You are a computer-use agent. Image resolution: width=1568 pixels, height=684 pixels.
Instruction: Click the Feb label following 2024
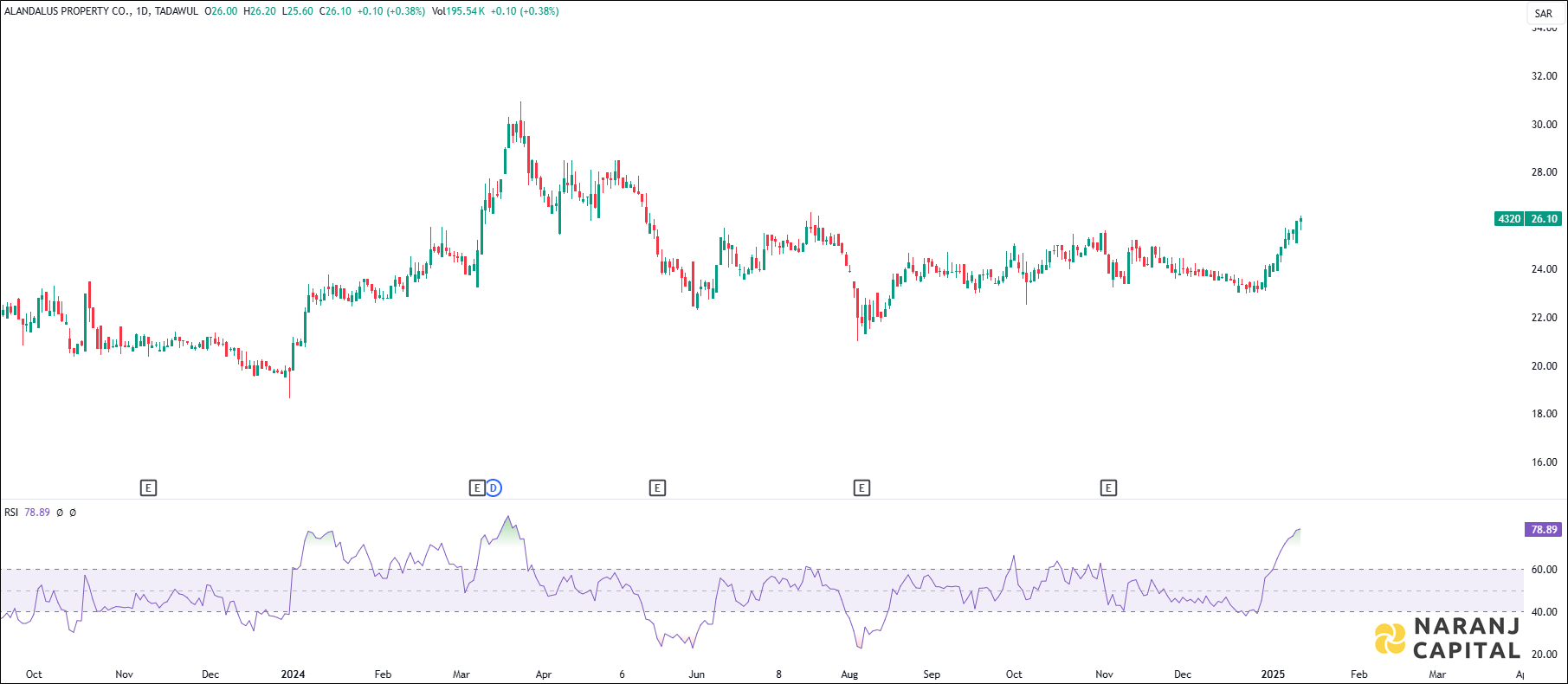click(x=383, y=674)
